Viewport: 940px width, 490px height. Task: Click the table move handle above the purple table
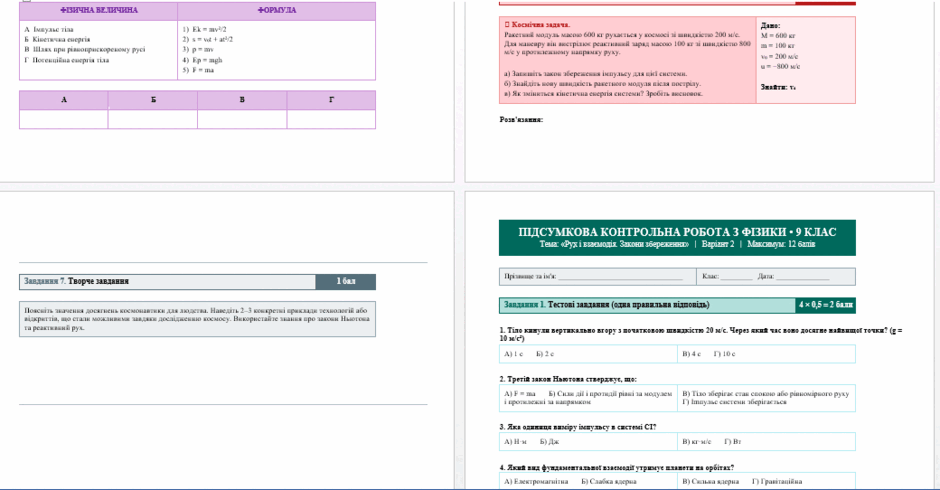[25, 1]
